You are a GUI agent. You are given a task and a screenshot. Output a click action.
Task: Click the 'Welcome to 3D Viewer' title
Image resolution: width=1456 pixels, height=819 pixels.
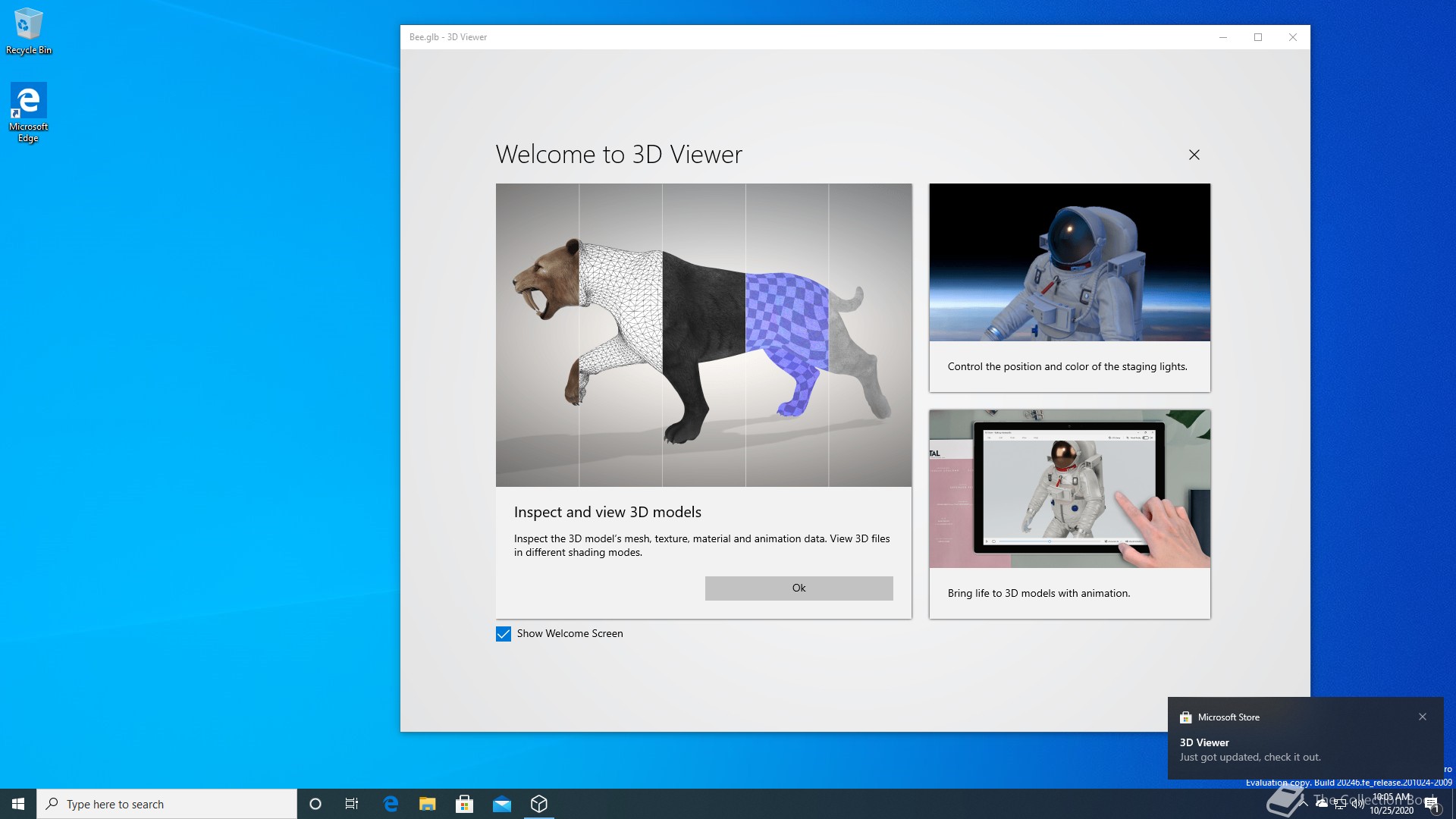(619, 154)
